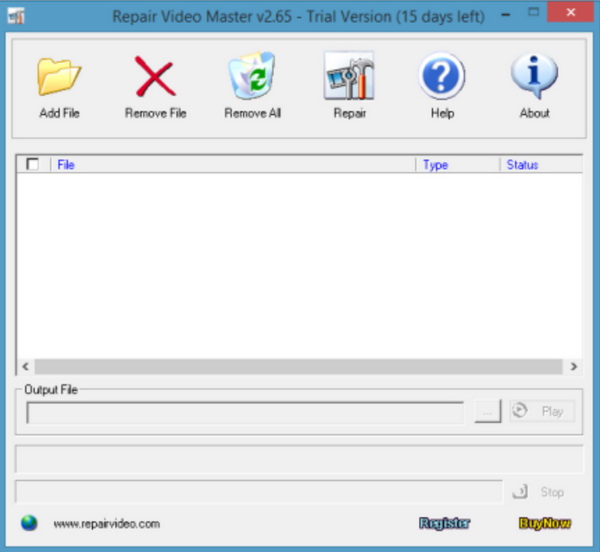
Task: Click the progress bar next to Stop
Action: pyautogui.click(x=259, y=491)
